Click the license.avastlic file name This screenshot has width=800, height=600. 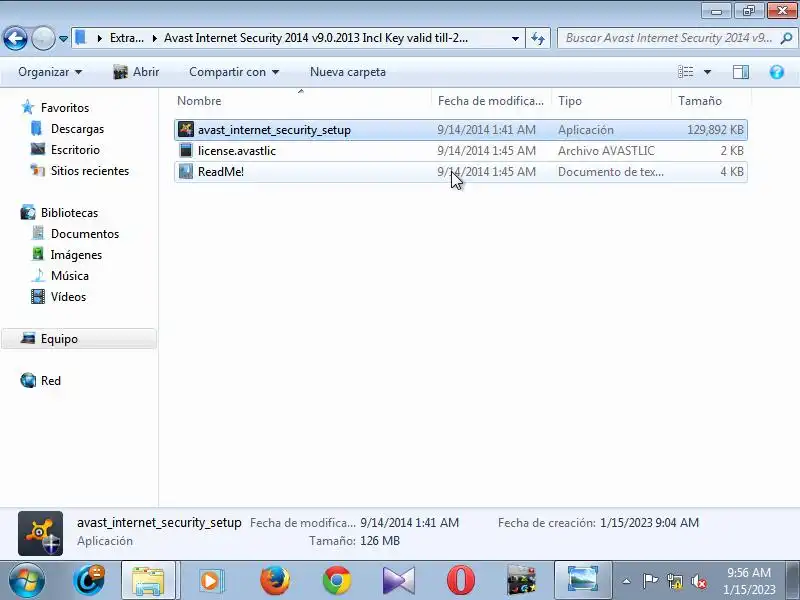coord(237,151)
